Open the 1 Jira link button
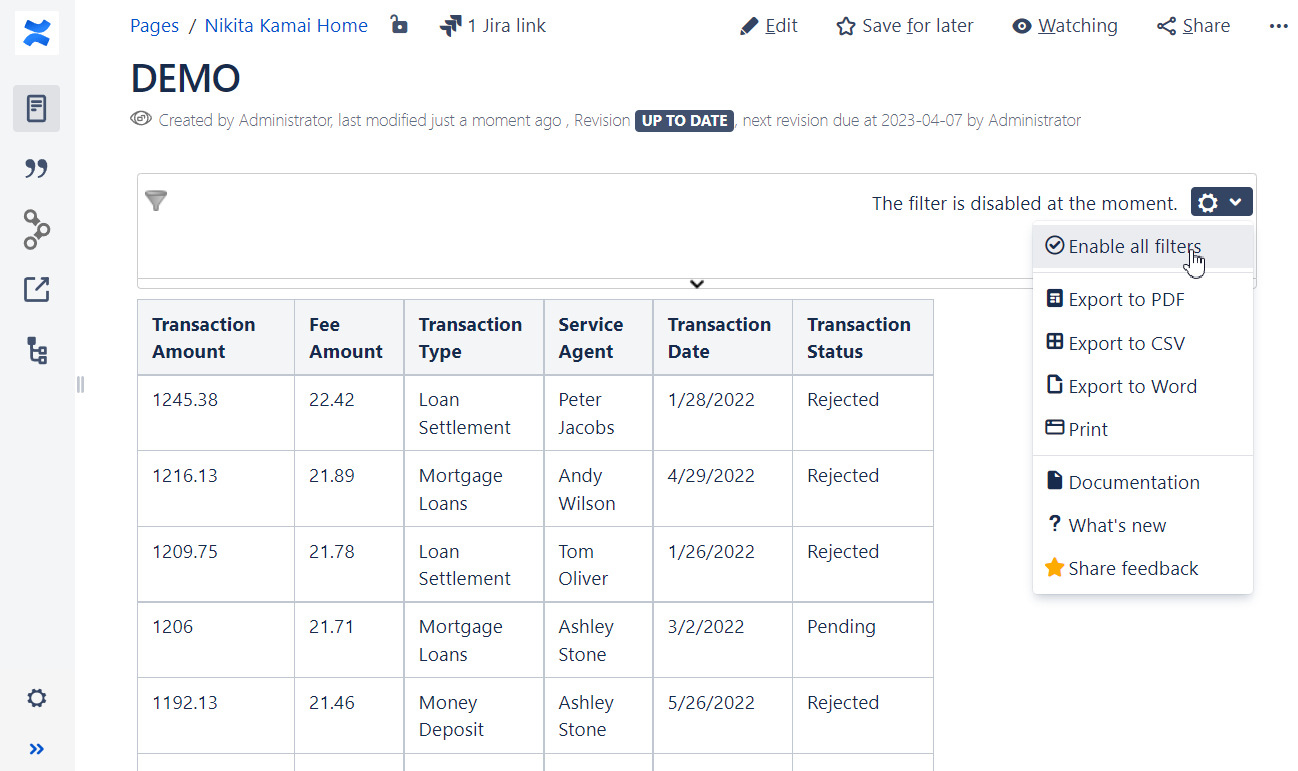The width and height of the screenshot is (1298, 771). coord(493,26)
